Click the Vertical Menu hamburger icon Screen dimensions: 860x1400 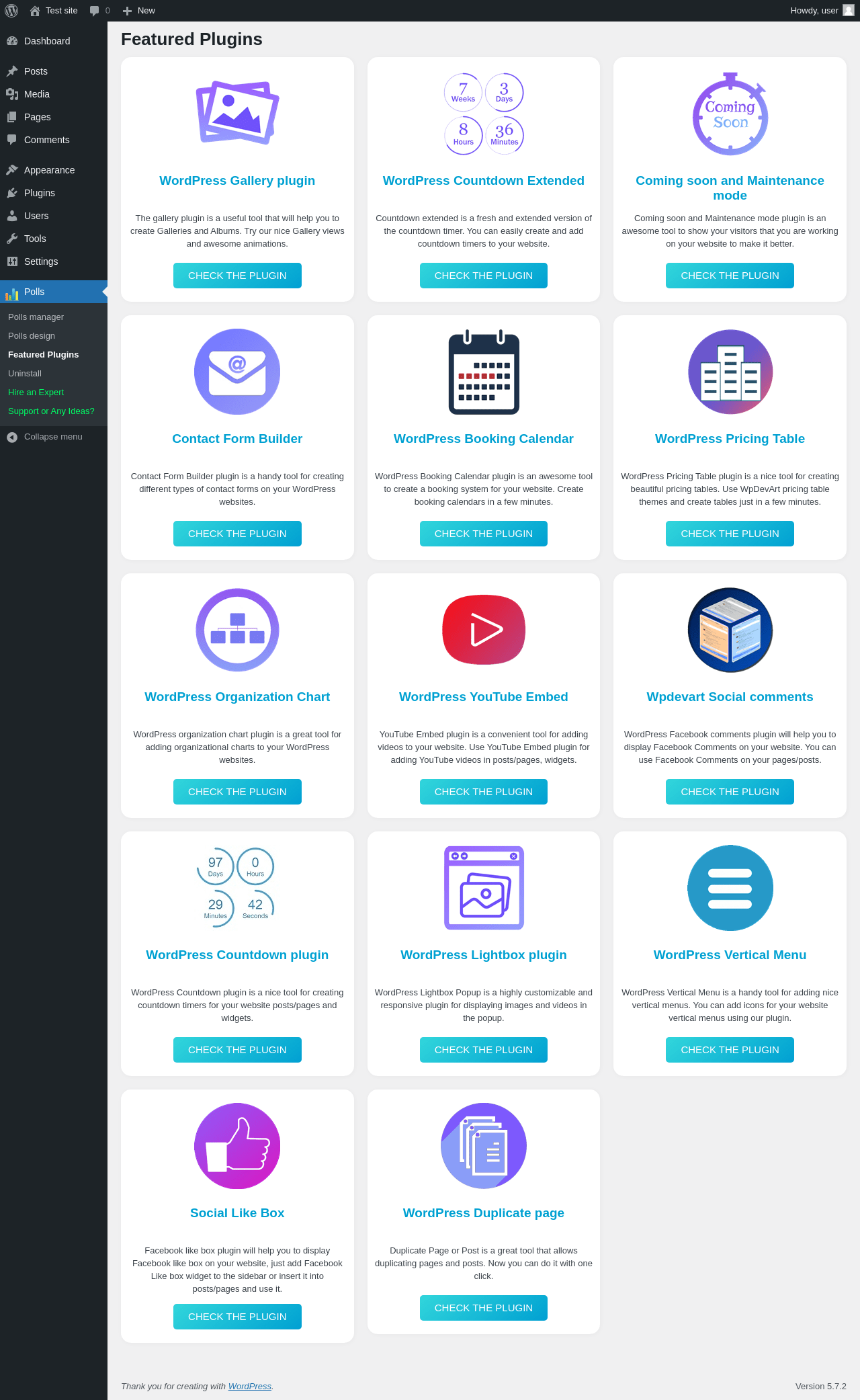730,888
